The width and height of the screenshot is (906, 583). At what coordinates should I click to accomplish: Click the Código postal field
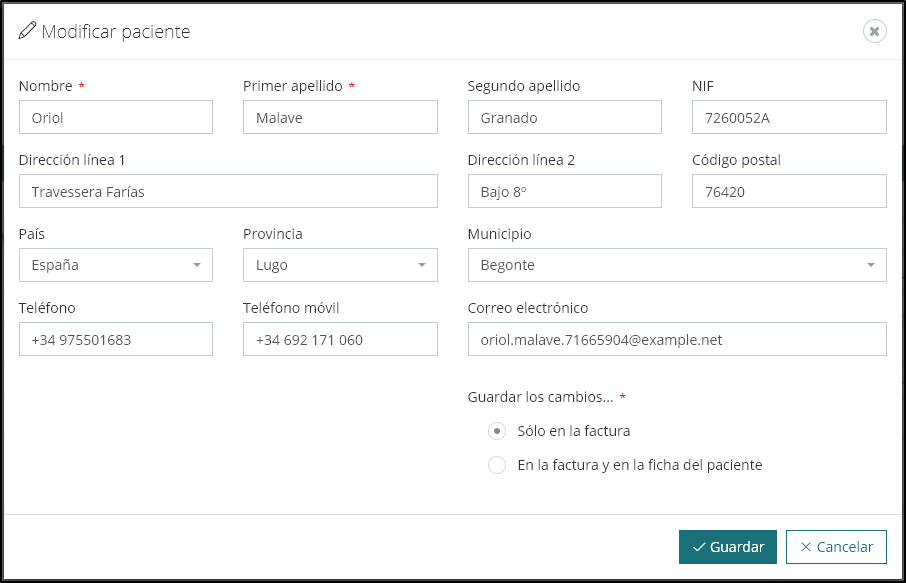(x=788, y=191)
